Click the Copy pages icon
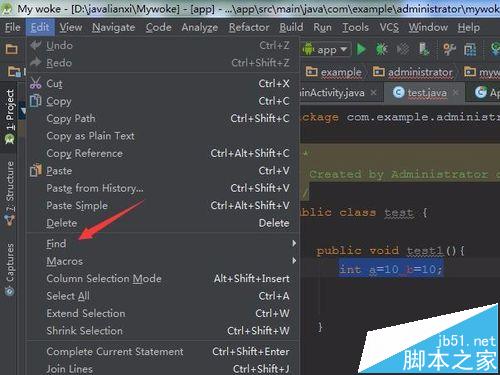This screenshot has width=500, height=375. tap(35, 101)
